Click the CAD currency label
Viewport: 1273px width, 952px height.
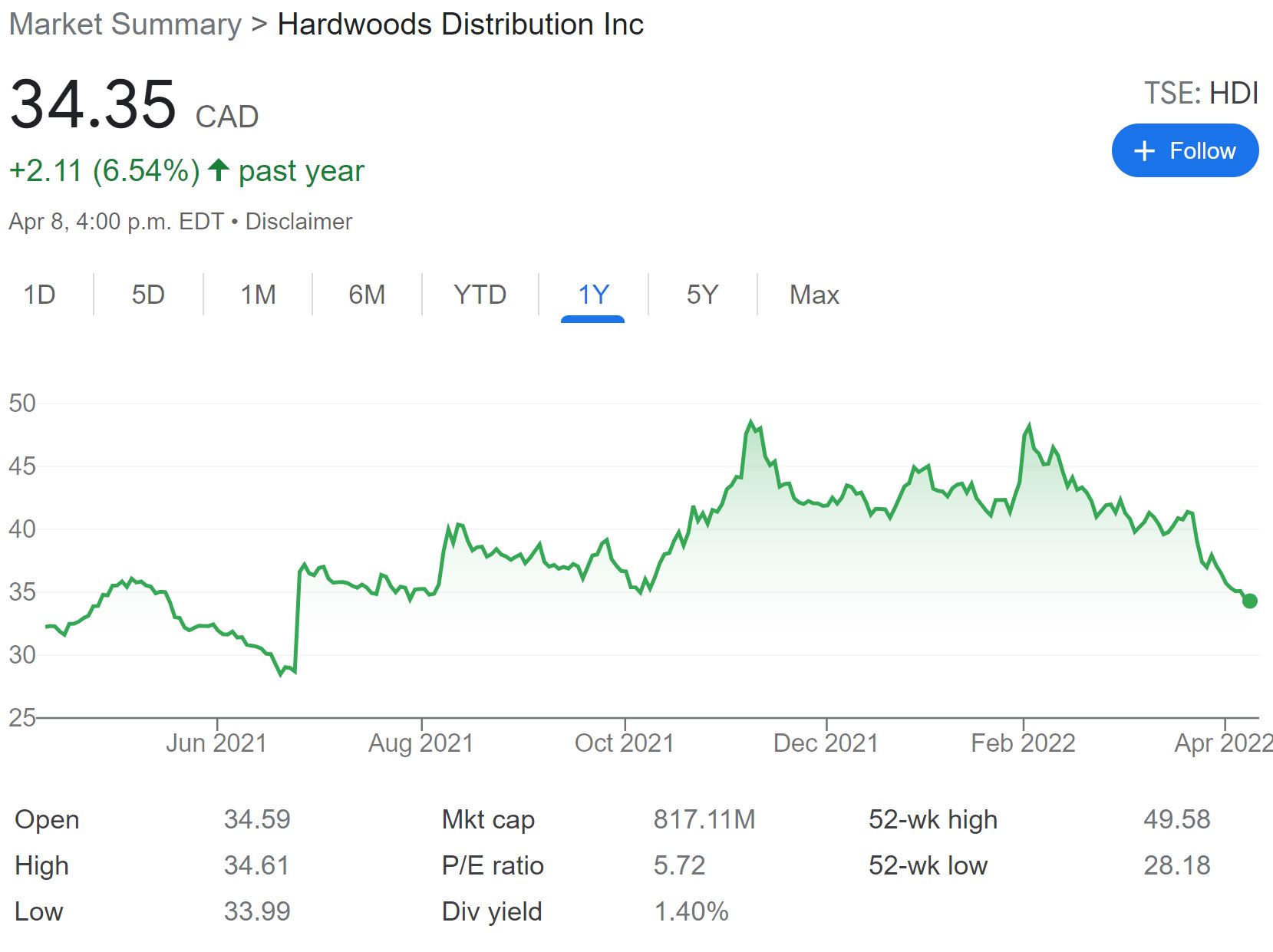[227, 117]
